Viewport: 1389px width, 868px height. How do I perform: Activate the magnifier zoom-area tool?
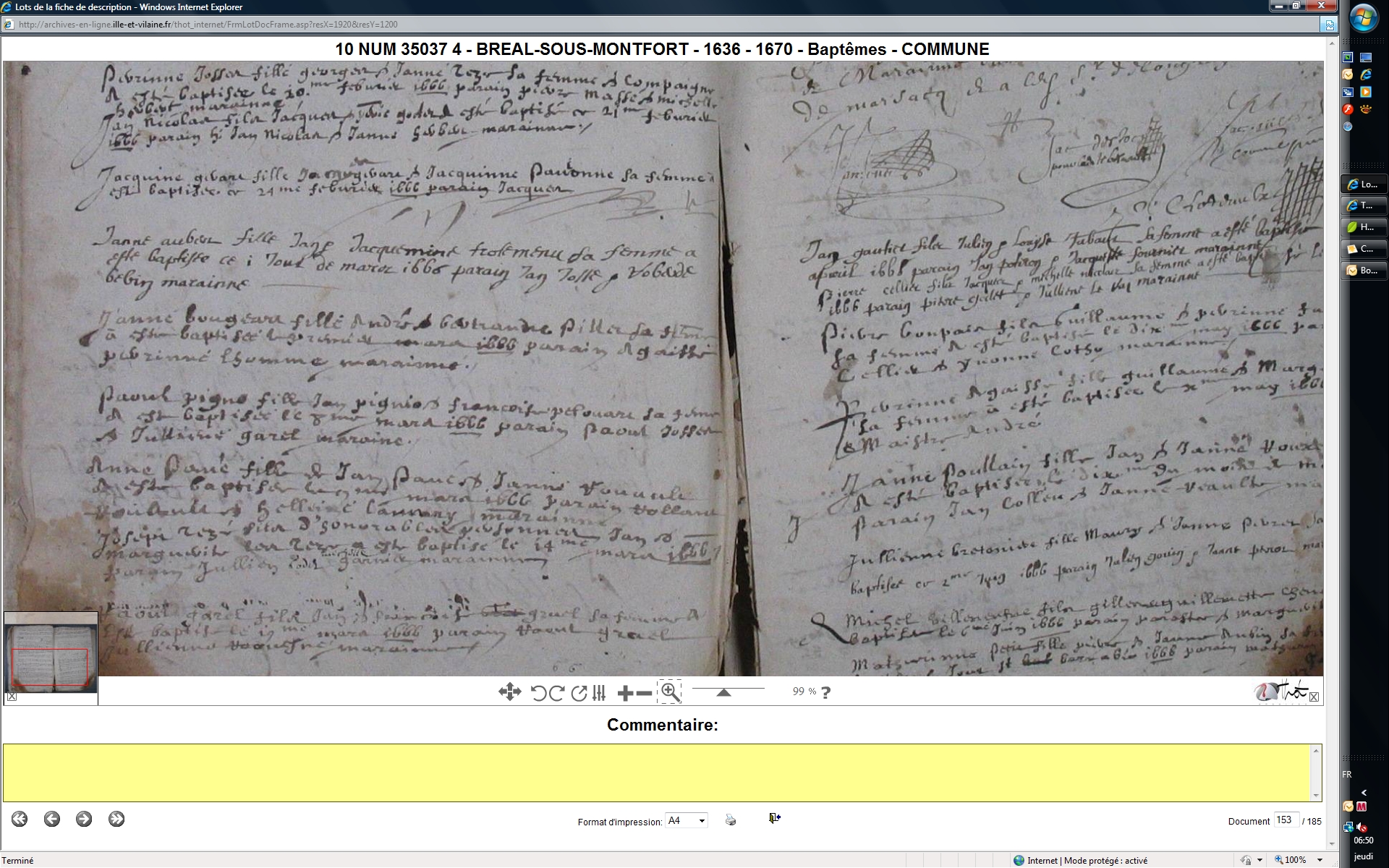click(670, 692)
